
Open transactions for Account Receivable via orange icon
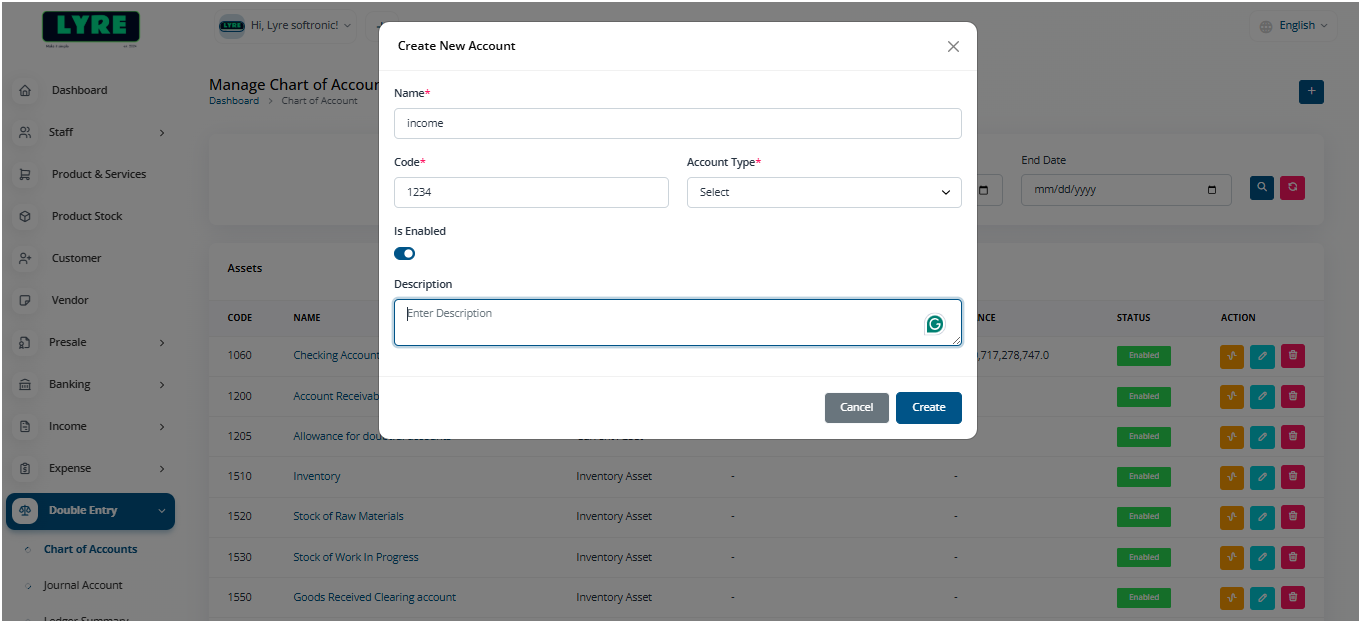point(1231,396)
